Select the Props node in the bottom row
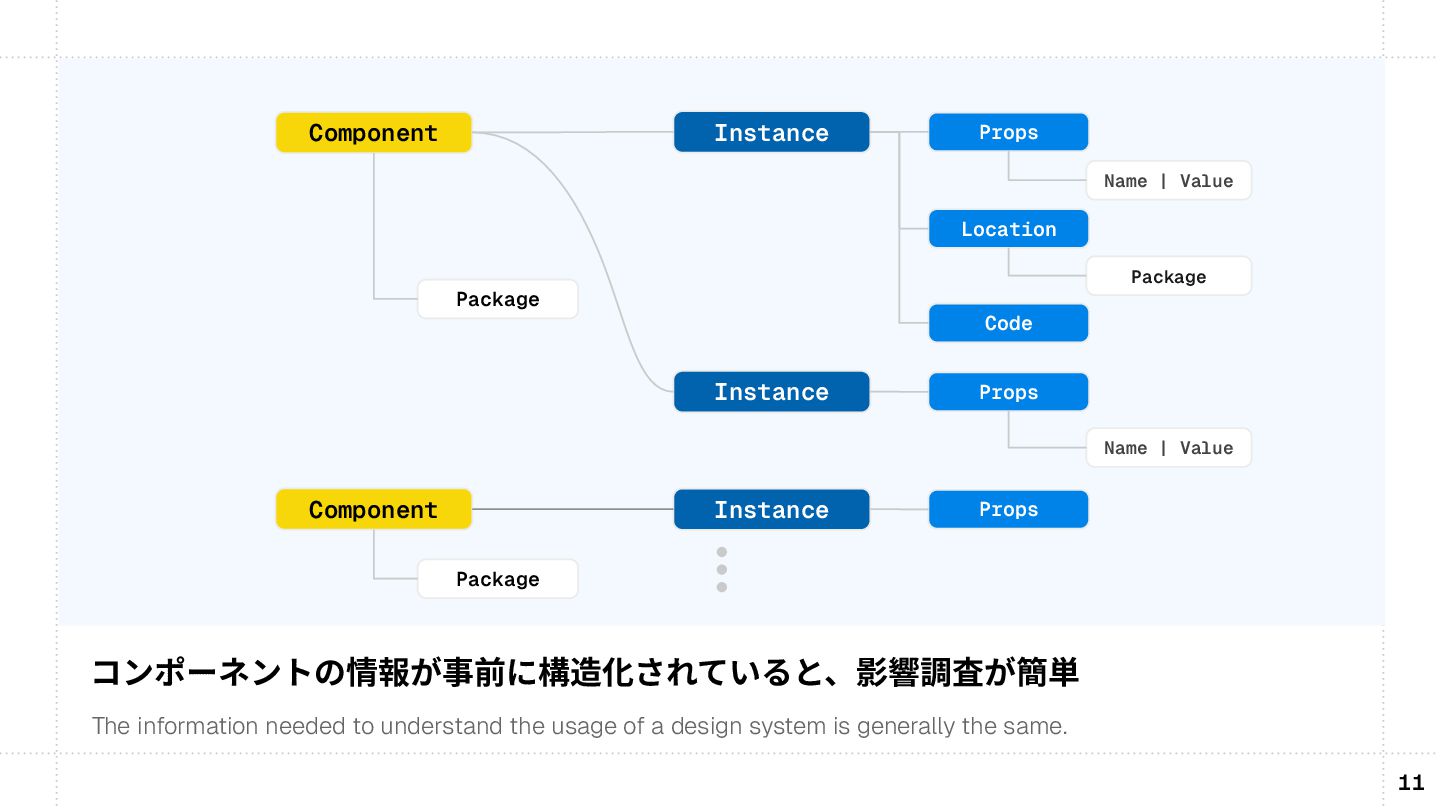Screen dimensions: 1440x810 click(1008, 510)
